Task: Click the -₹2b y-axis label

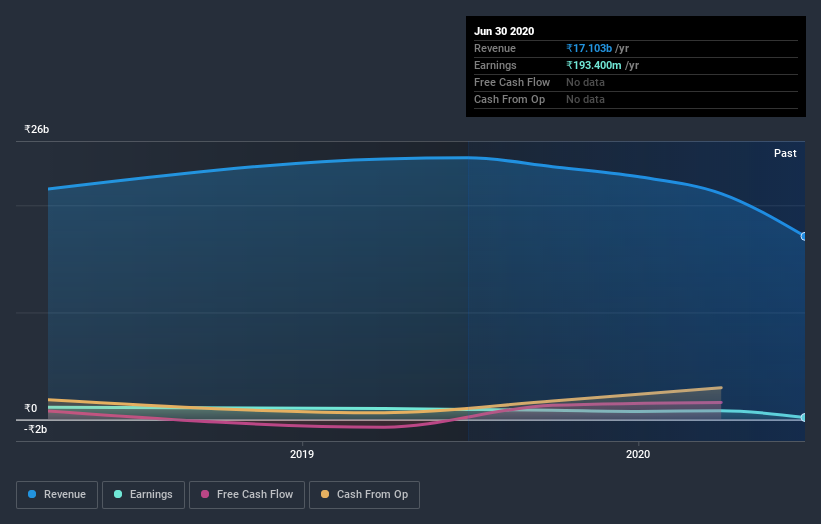Action: [36, 429]
